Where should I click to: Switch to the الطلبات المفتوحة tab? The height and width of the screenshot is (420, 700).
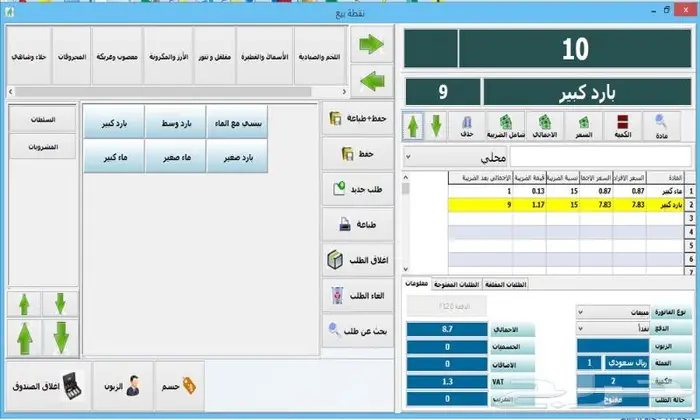pyautogui.click(x=456, y=284)
